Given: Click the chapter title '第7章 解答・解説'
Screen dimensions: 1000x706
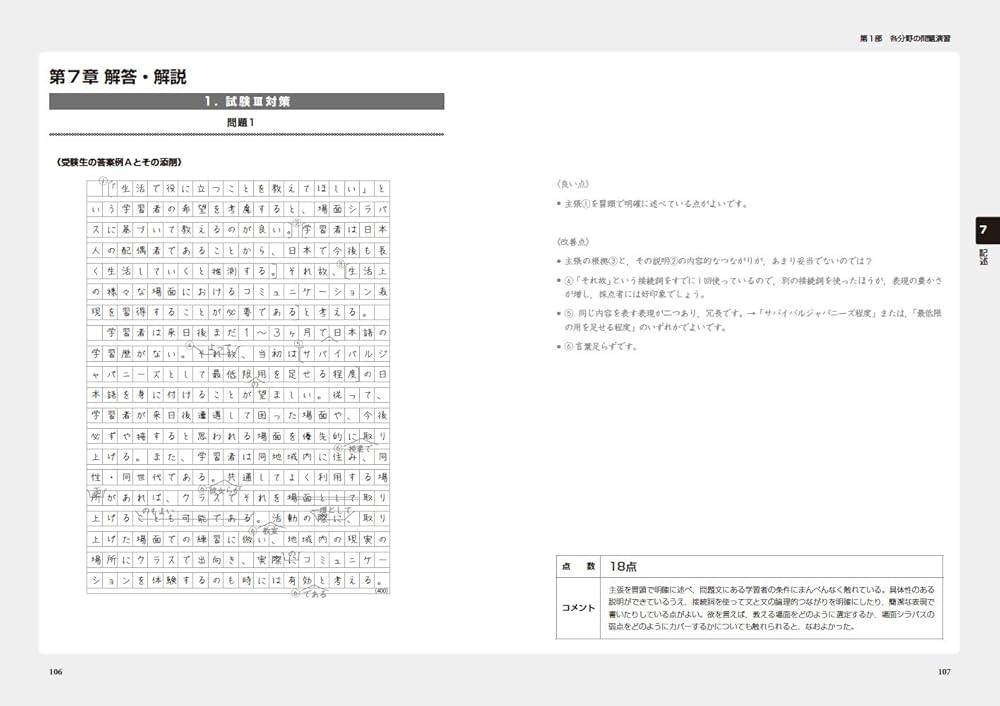Looking at the screenshot, I should pyautogui.click(x=118, y=77).
